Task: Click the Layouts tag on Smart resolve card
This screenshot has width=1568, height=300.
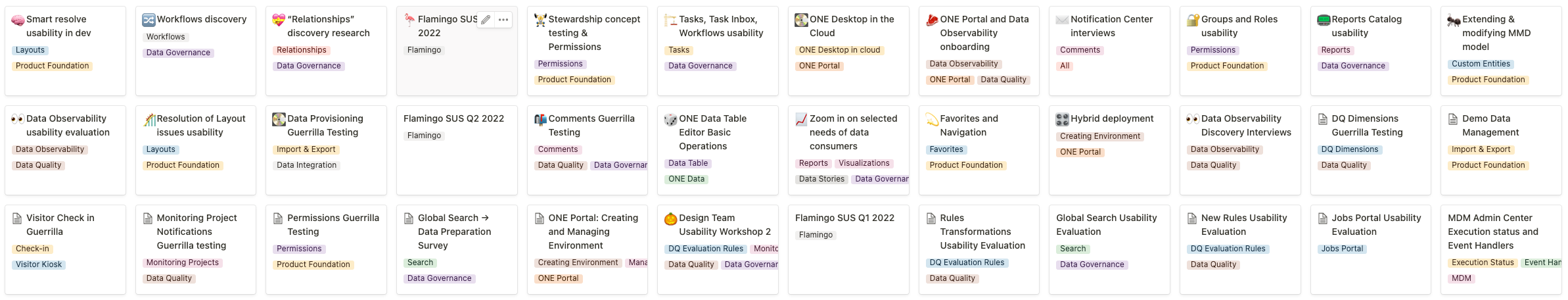Action: coord(30,50)
